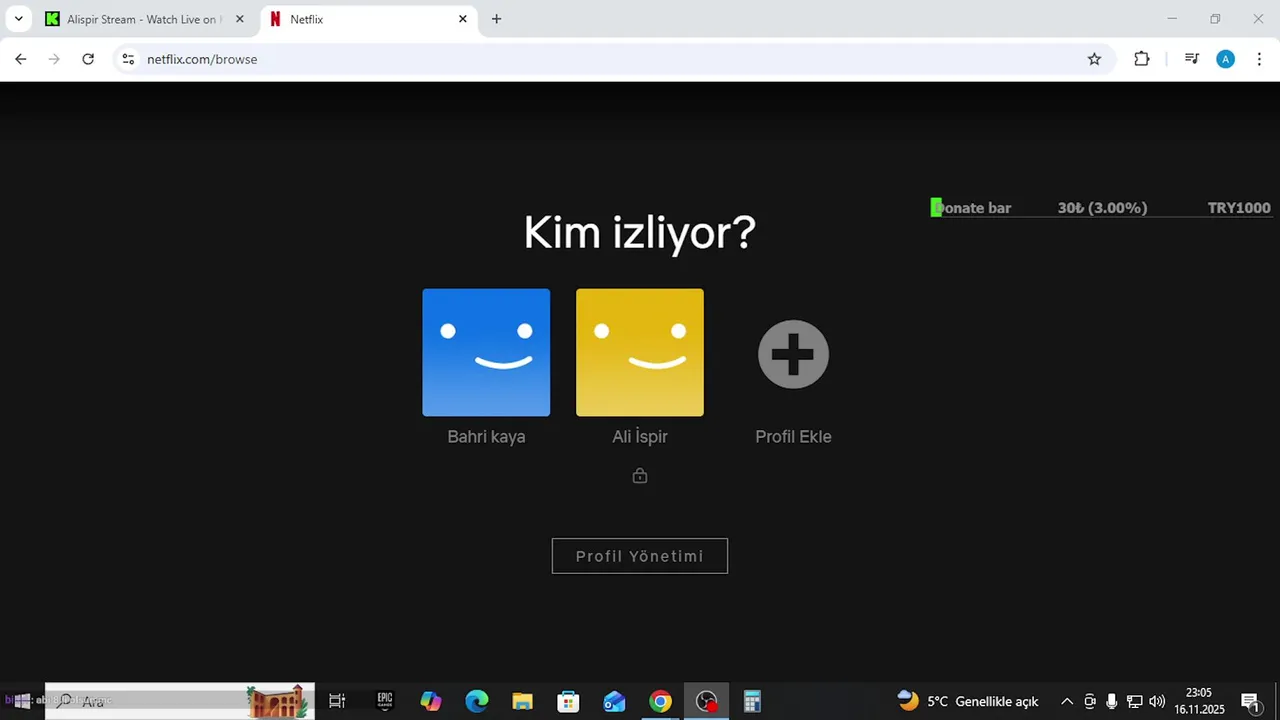This screenshot has height=720, width=1280.
Task: Select the Ali İspir yellow profile avatar
Action: click(640, 352)
